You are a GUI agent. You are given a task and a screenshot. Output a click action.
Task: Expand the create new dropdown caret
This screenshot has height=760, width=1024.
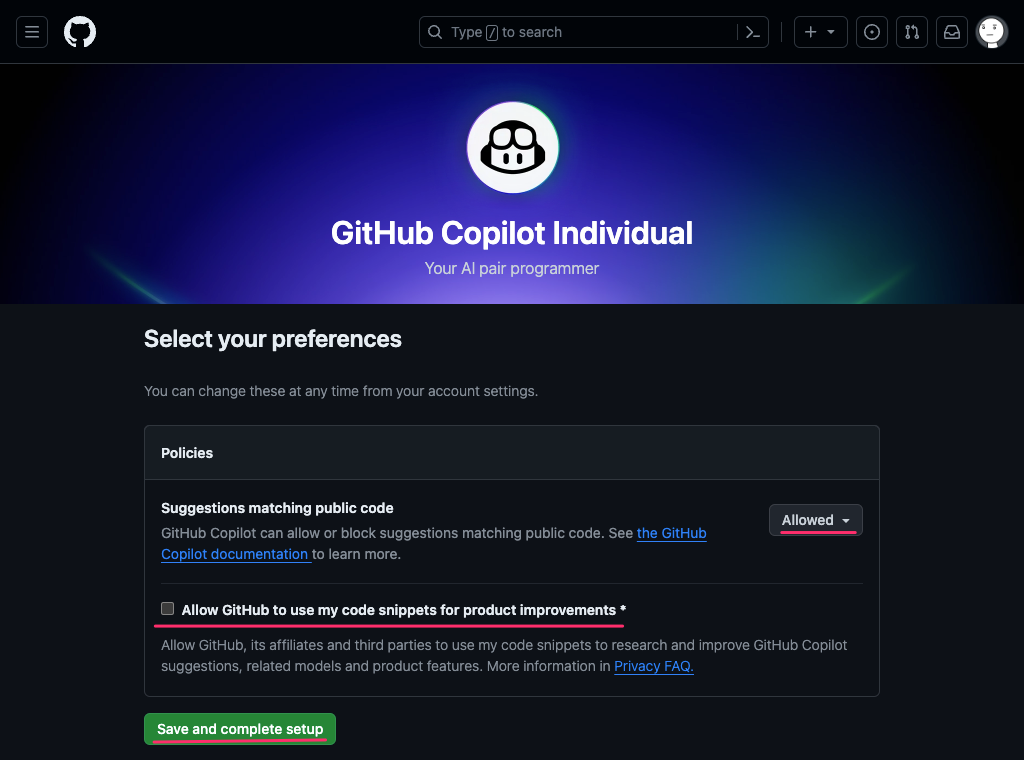pyautogui.click(x=831, y=32)
